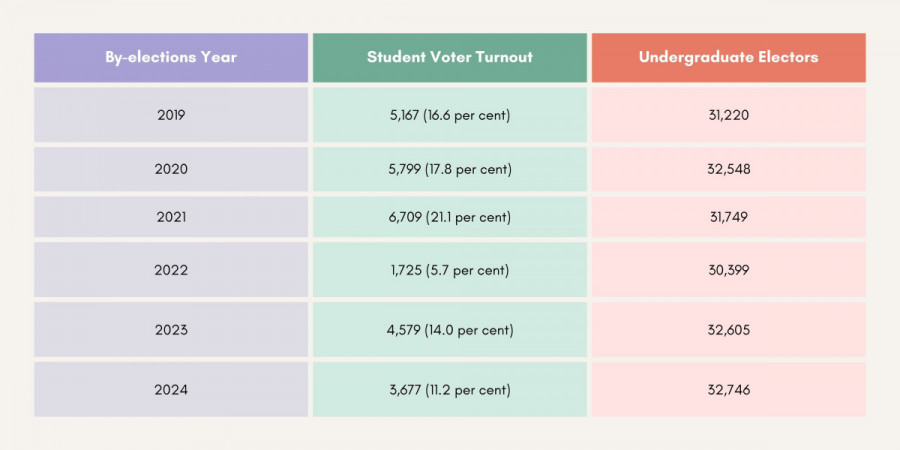Select the 2023 year cell
The width and height of the screenshot is (900, 450).
coord(171,330)
